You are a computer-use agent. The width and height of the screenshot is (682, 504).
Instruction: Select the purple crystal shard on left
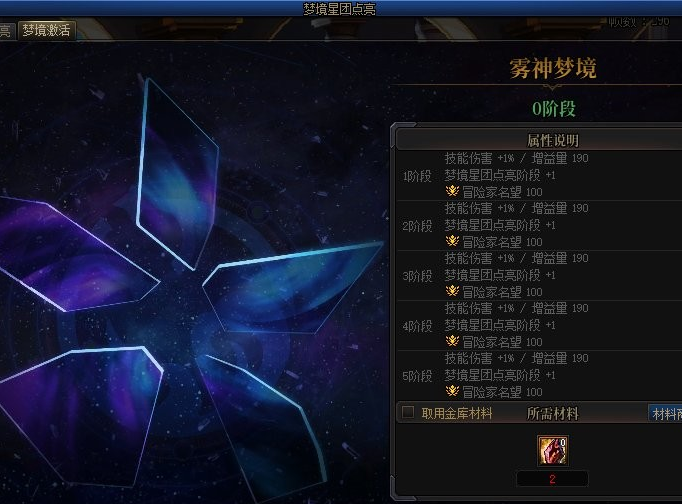(x=76, y=254)
